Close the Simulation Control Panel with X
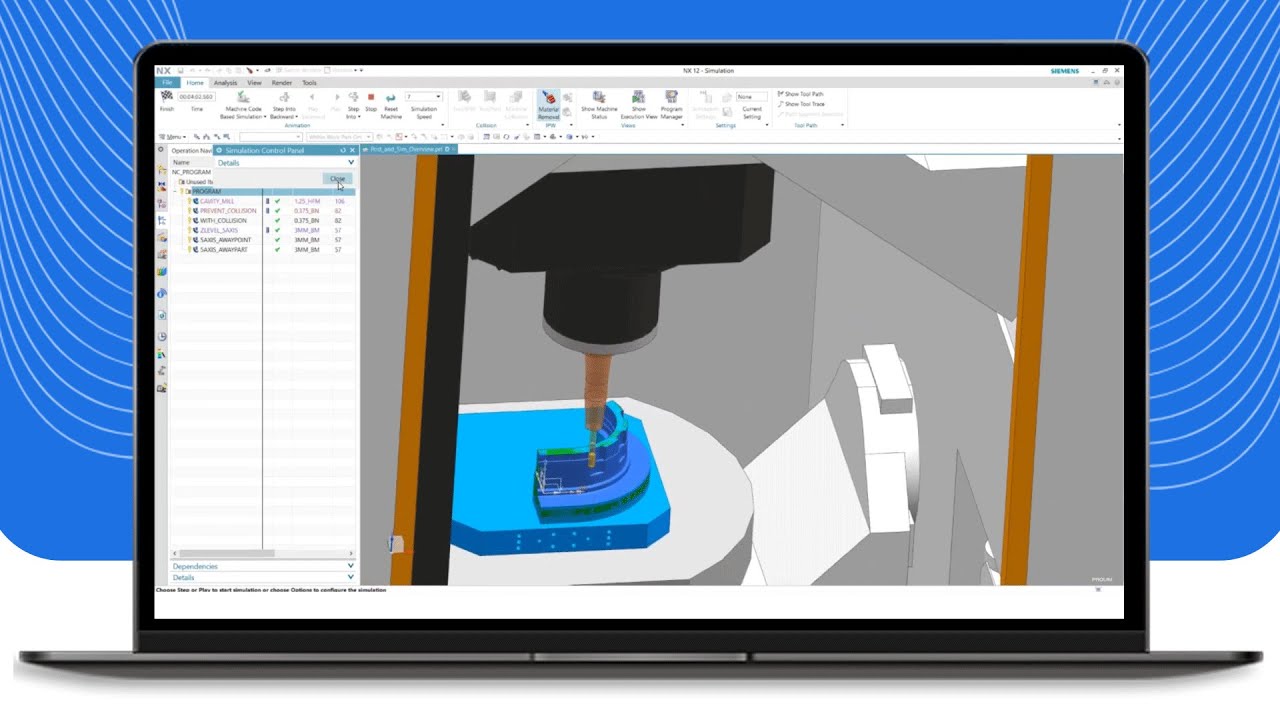The height and width of the screenshot is (720, 1280). [x=352, y=150]
